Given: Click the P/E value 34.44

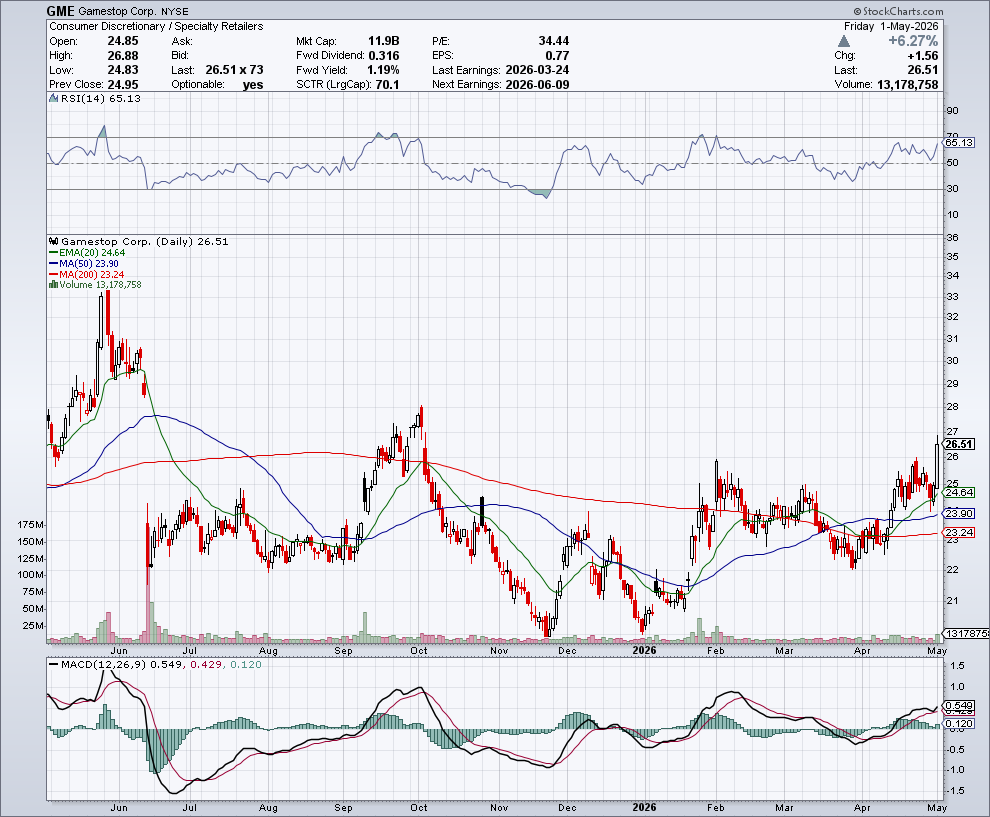Looking at the screenshot, I should pos(554,41).
